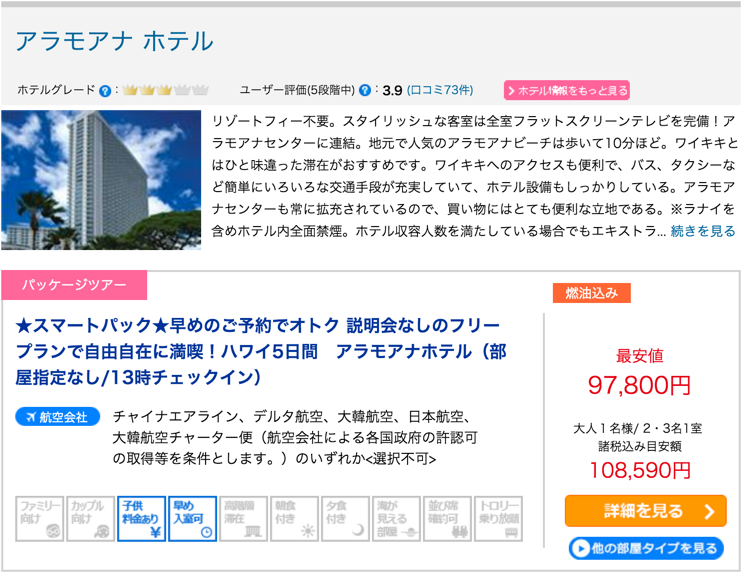Click the 108,590円 tax-included price
Viewport: 743px width, 574px height.
point(640,471)
